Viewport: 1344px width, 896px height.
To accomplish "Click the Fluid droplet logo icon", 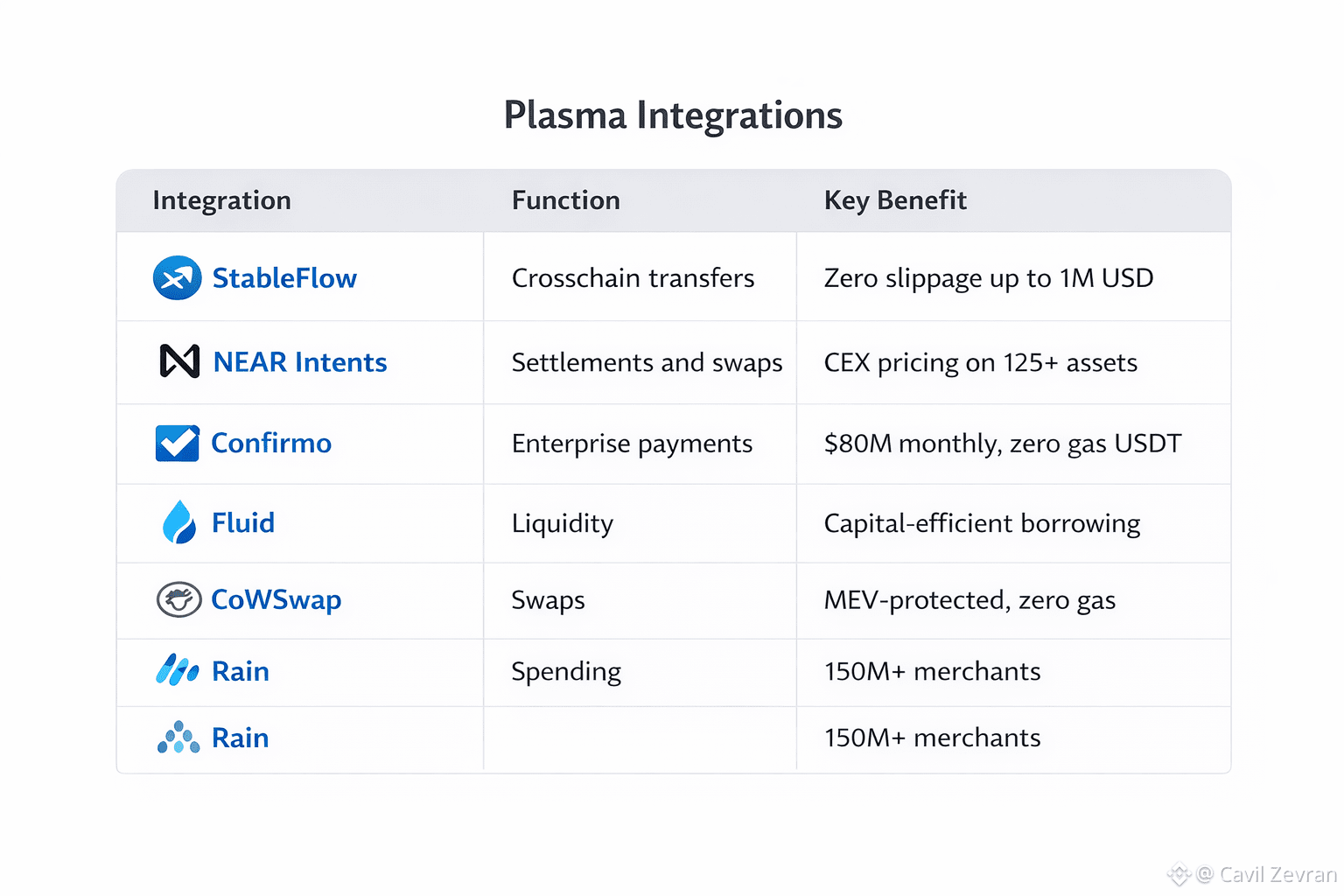I will tap(179, 522).
